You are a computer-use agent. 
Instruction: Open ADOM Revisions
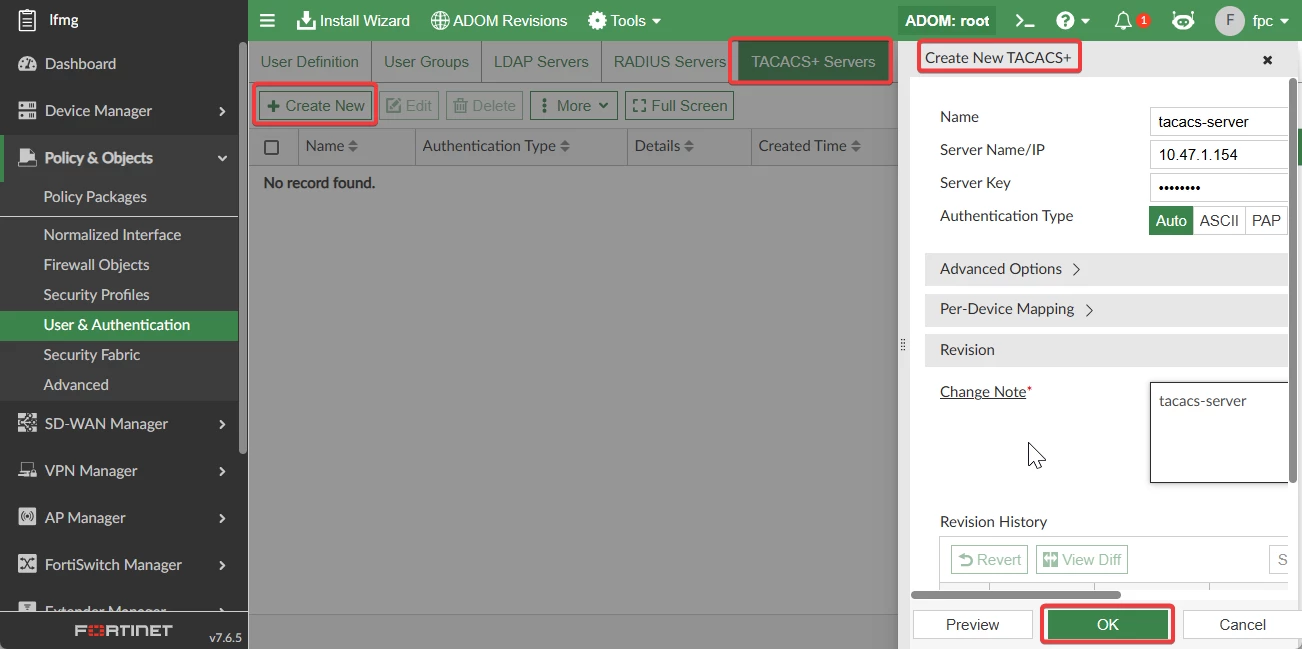click(499, 20)
